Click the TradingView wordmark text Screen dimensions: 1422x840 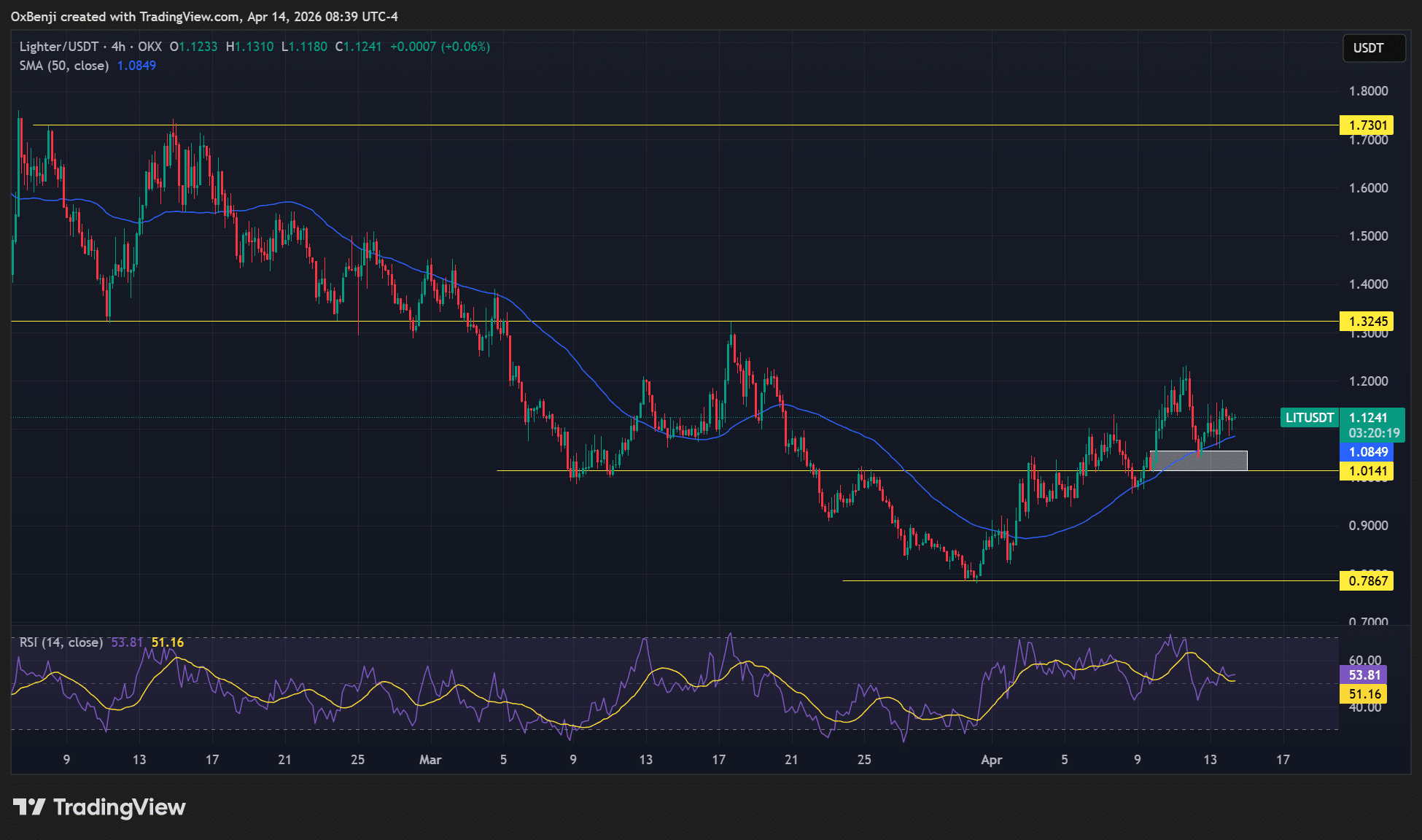click(120, 807)
